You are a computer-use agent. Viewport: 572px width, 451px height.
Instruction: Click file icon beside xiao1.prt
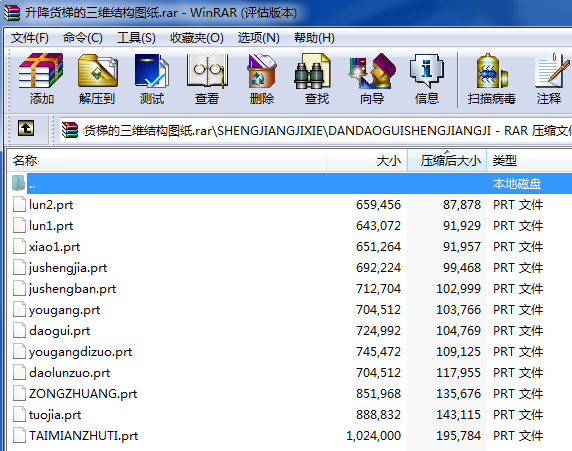coord(19,246)
